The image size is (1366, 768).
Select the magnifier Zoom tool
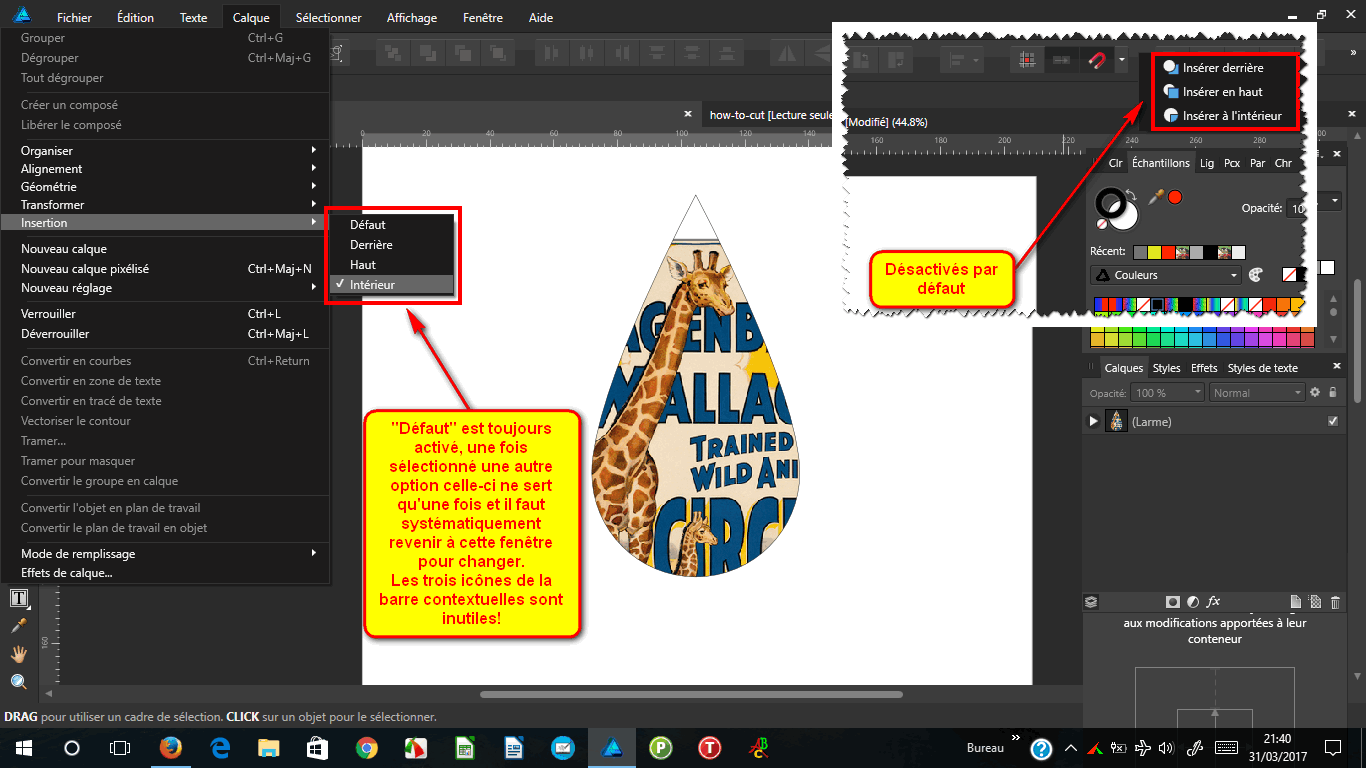click(18, 682)
